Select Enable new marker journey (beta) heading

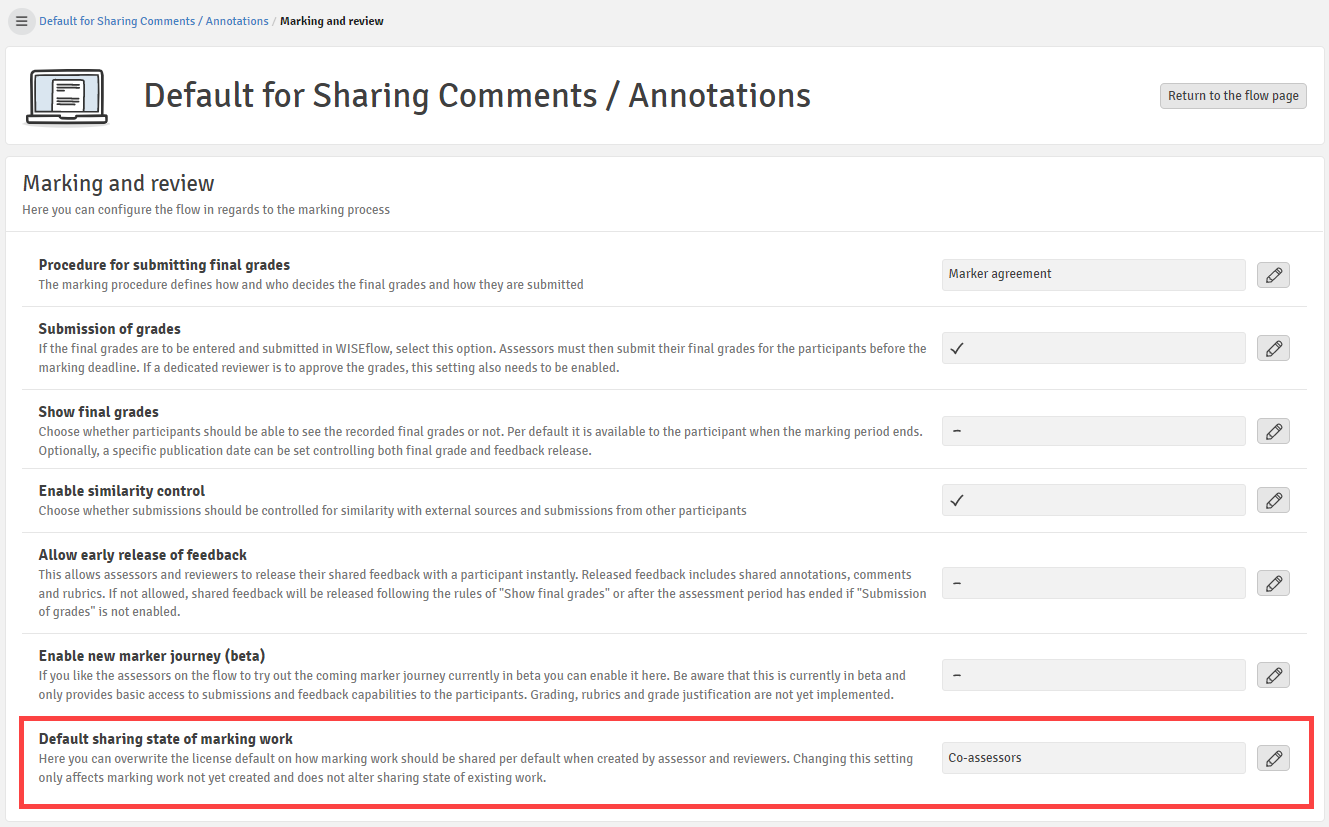(152, 656)
